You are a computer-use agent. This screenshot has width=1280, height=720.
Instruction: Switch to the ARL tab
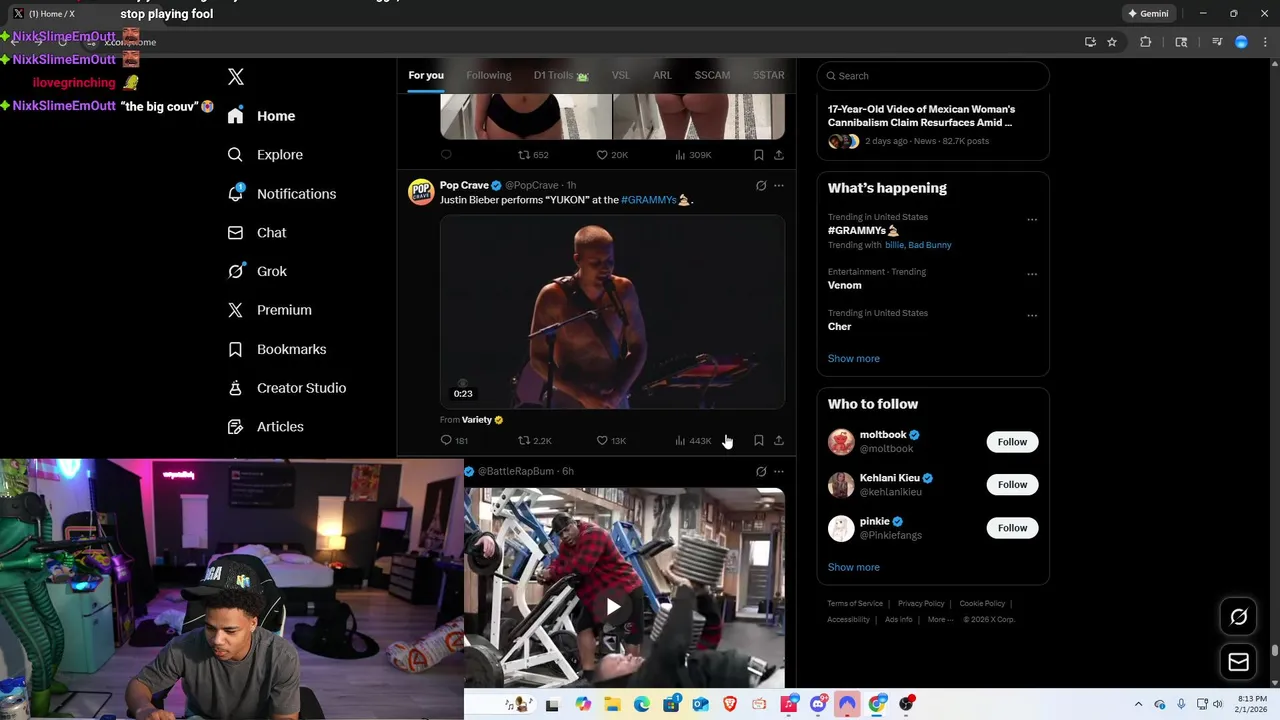662,75
